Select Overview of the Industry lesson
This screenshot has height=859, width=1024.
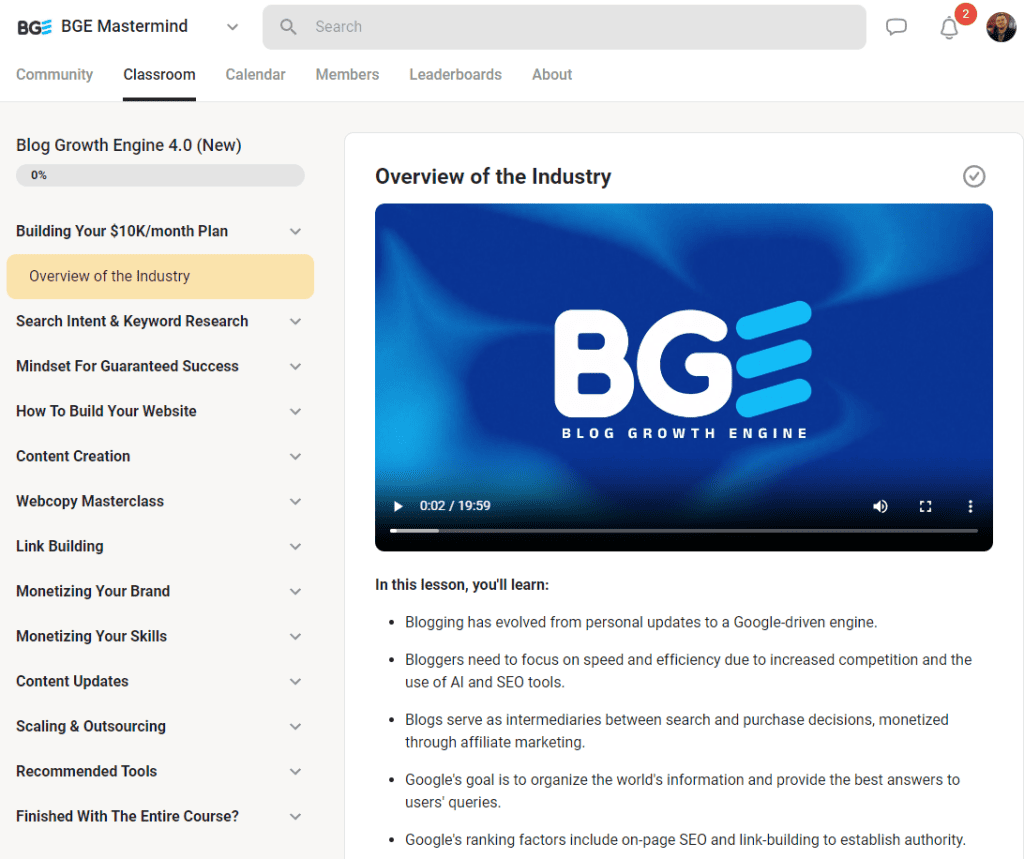(x=160, y=276)
